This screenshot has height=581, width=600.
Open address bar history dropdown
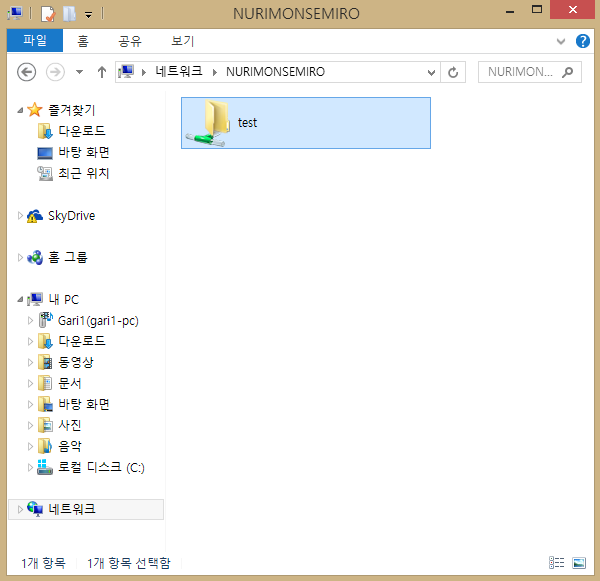(431, 72)
